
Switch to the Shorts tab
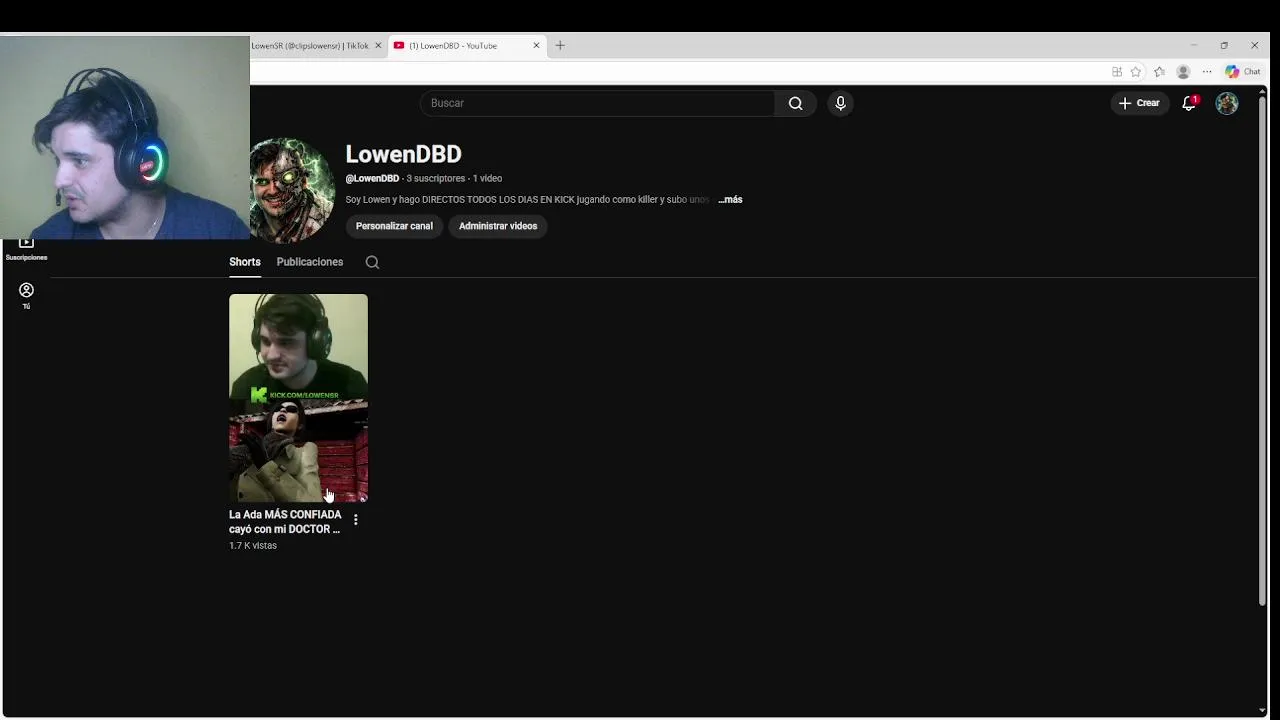[x=245, y=262]
